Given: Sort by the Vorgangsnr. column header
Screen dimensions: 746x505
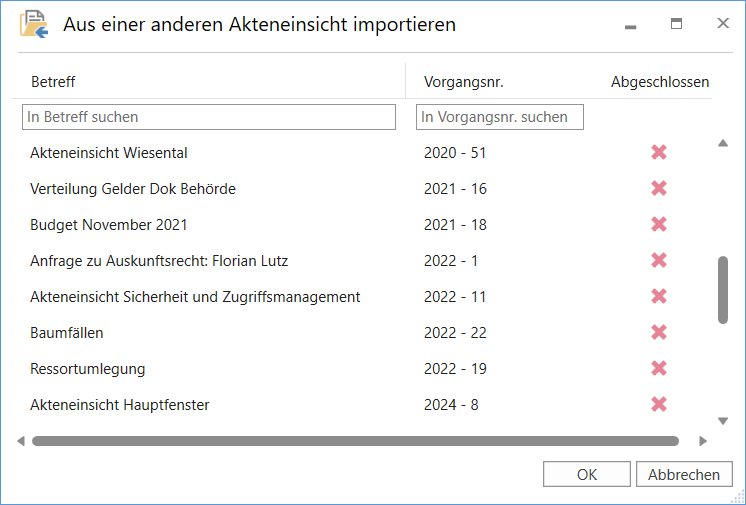Looking at the screenshot, I should tap(463, 82).
